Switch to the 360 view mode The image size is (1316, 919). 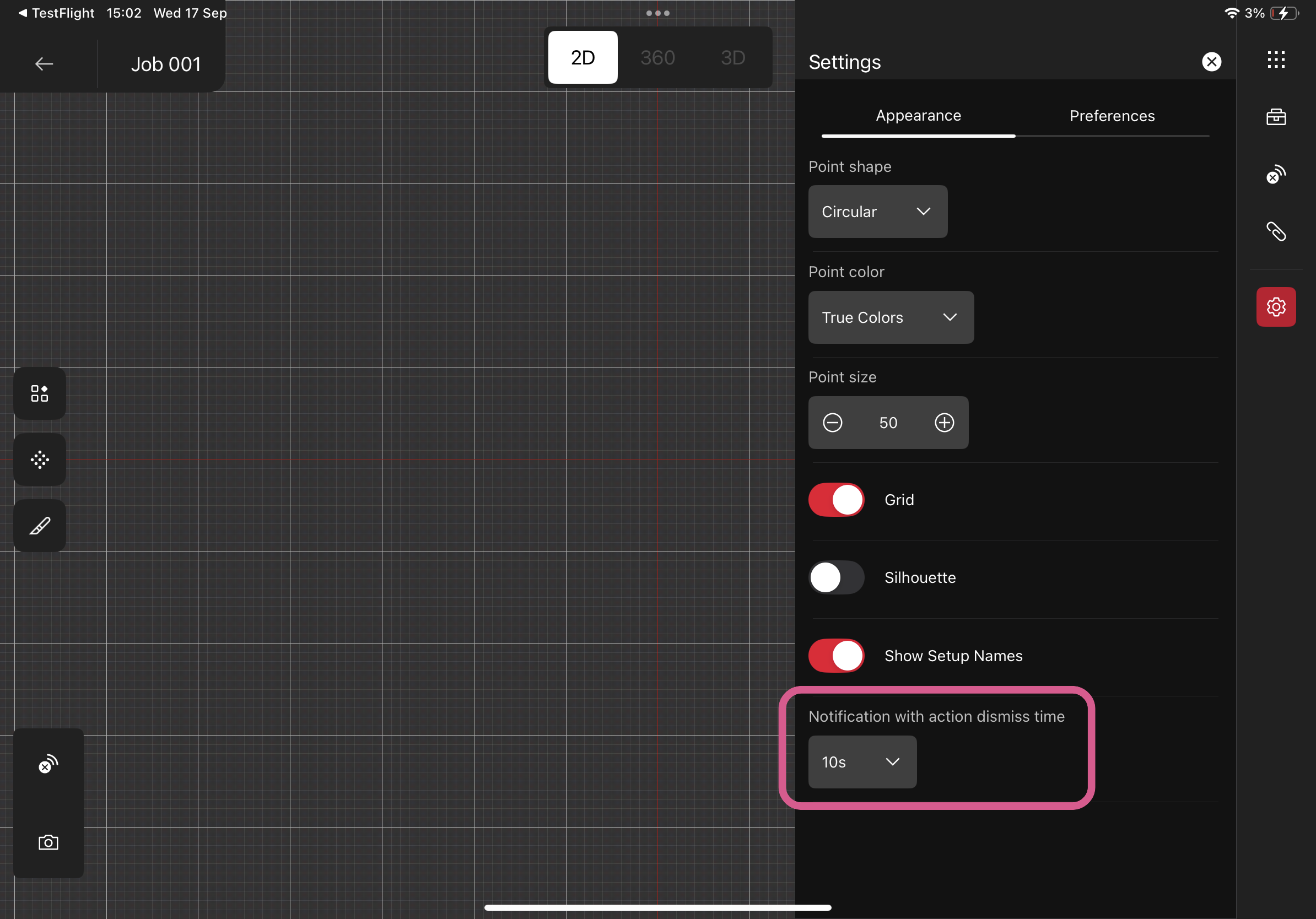click(x=657, y=58)
